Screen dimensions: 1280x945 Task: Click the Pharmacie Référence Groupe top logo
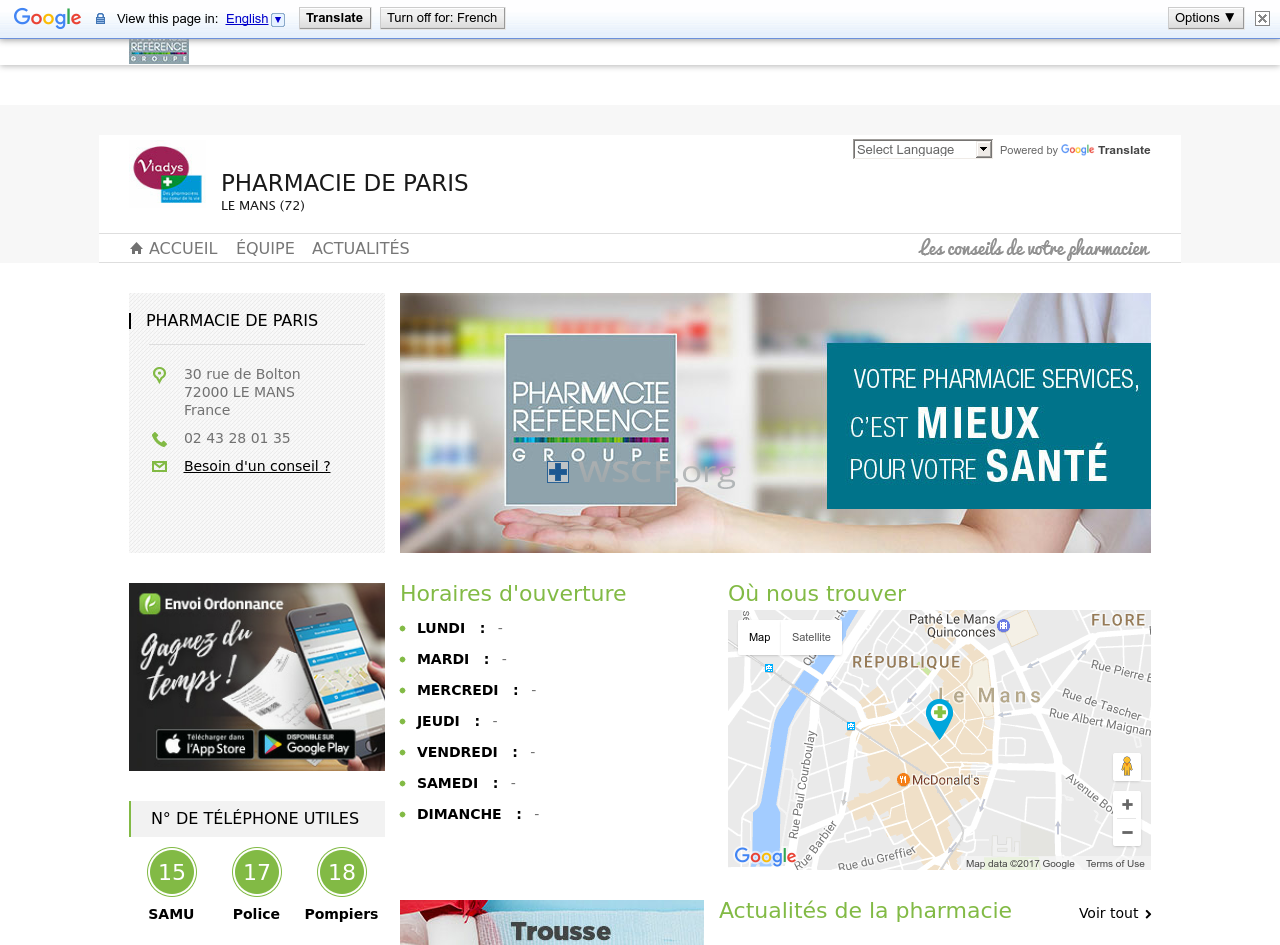[159, 51]
